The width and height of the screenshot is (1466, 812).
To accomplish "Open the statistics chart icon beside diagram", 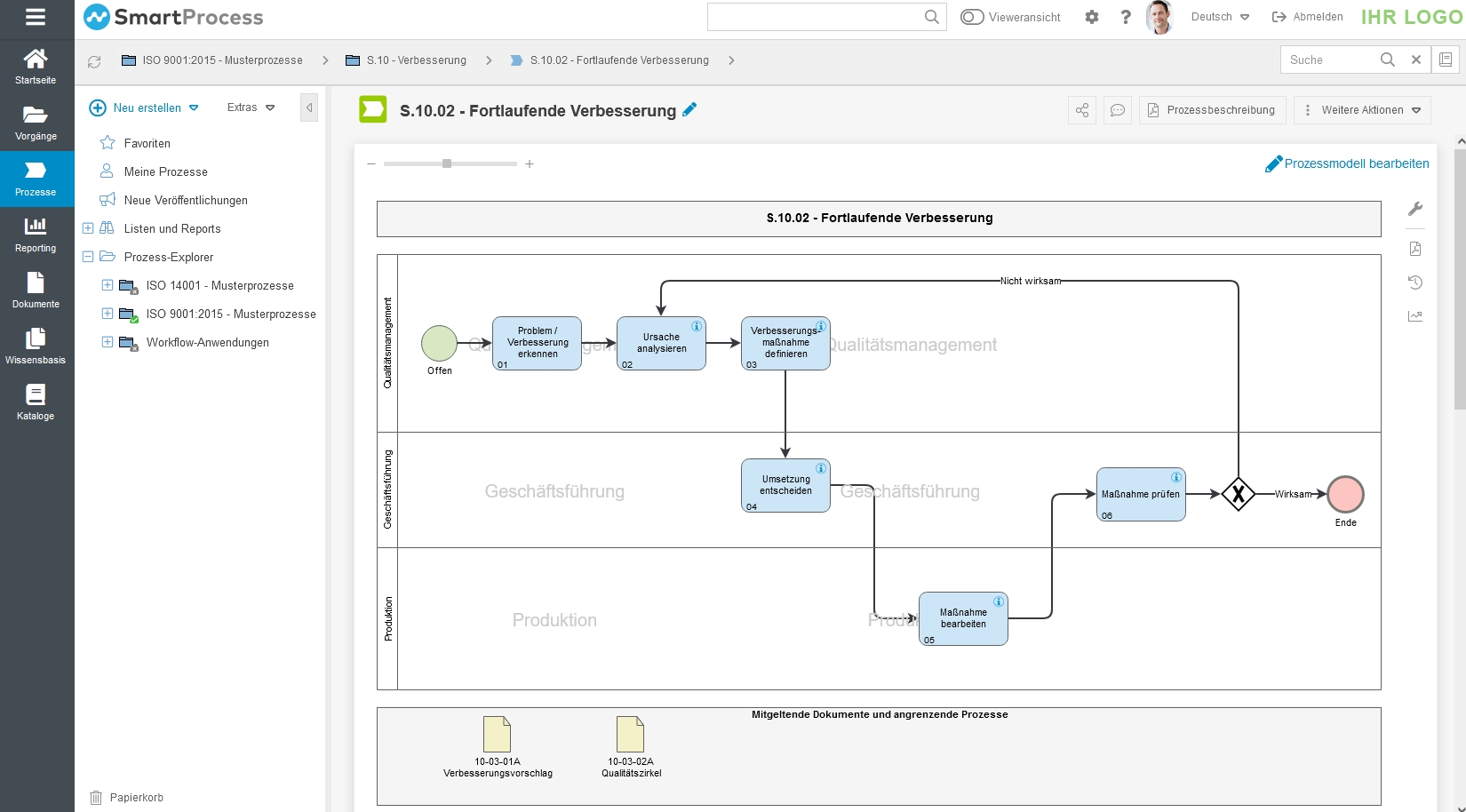I will [x=1415, y=316].
